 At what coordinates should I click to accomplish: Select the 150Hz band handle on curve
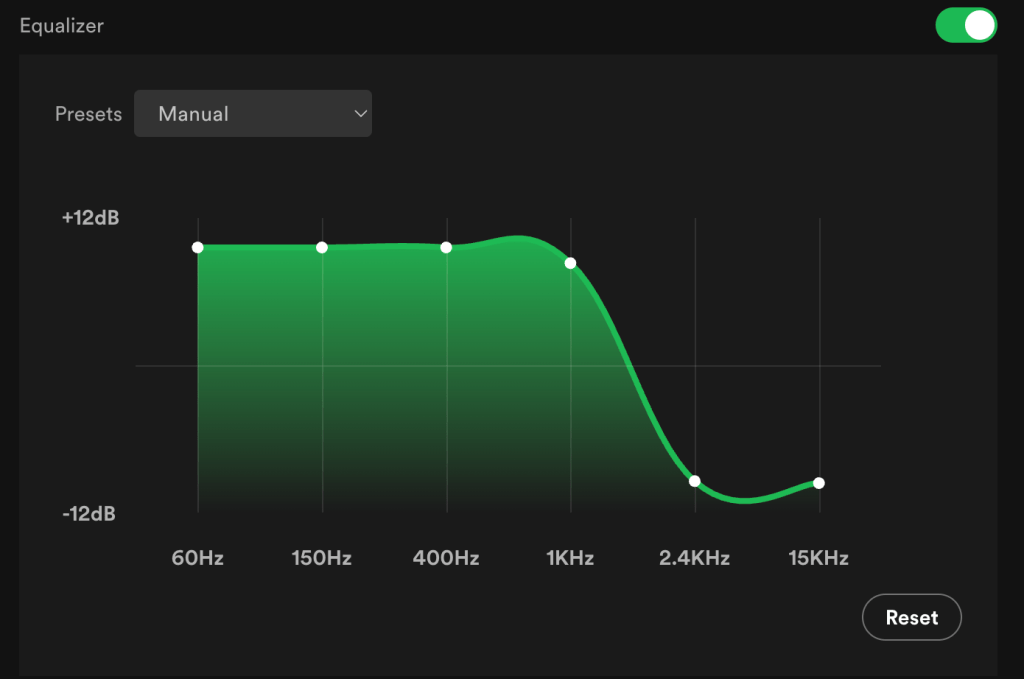click(x=322, y=247)
